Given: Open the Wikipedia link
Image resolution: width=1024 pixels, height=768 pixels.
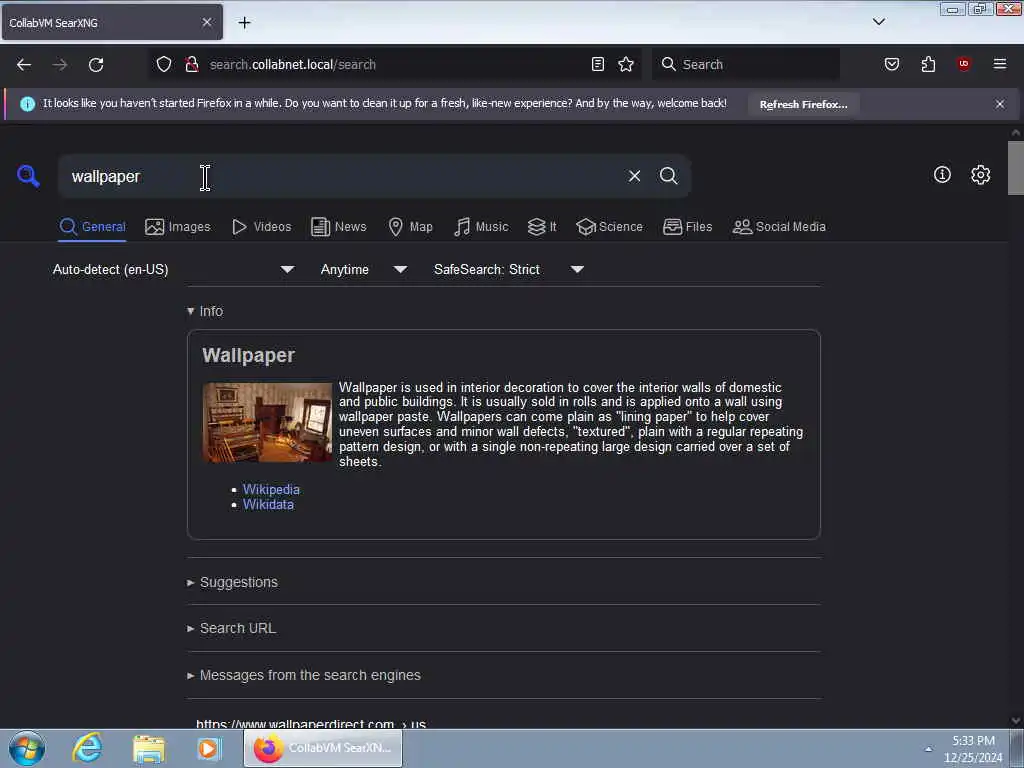Looking at the screenshot, I should pos(271,489).
